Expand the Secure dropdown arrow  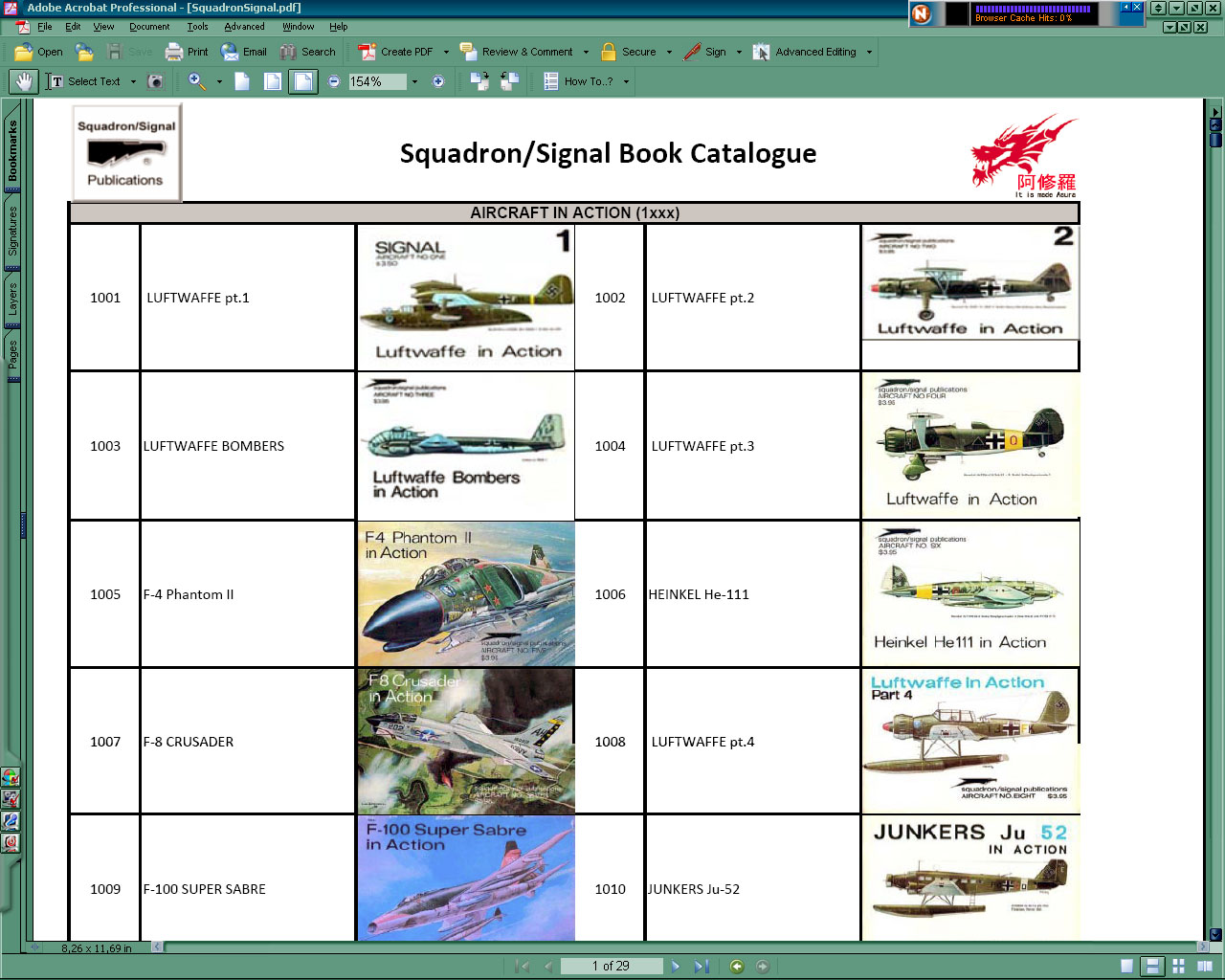pyautogui.click(x=669, y=53)
